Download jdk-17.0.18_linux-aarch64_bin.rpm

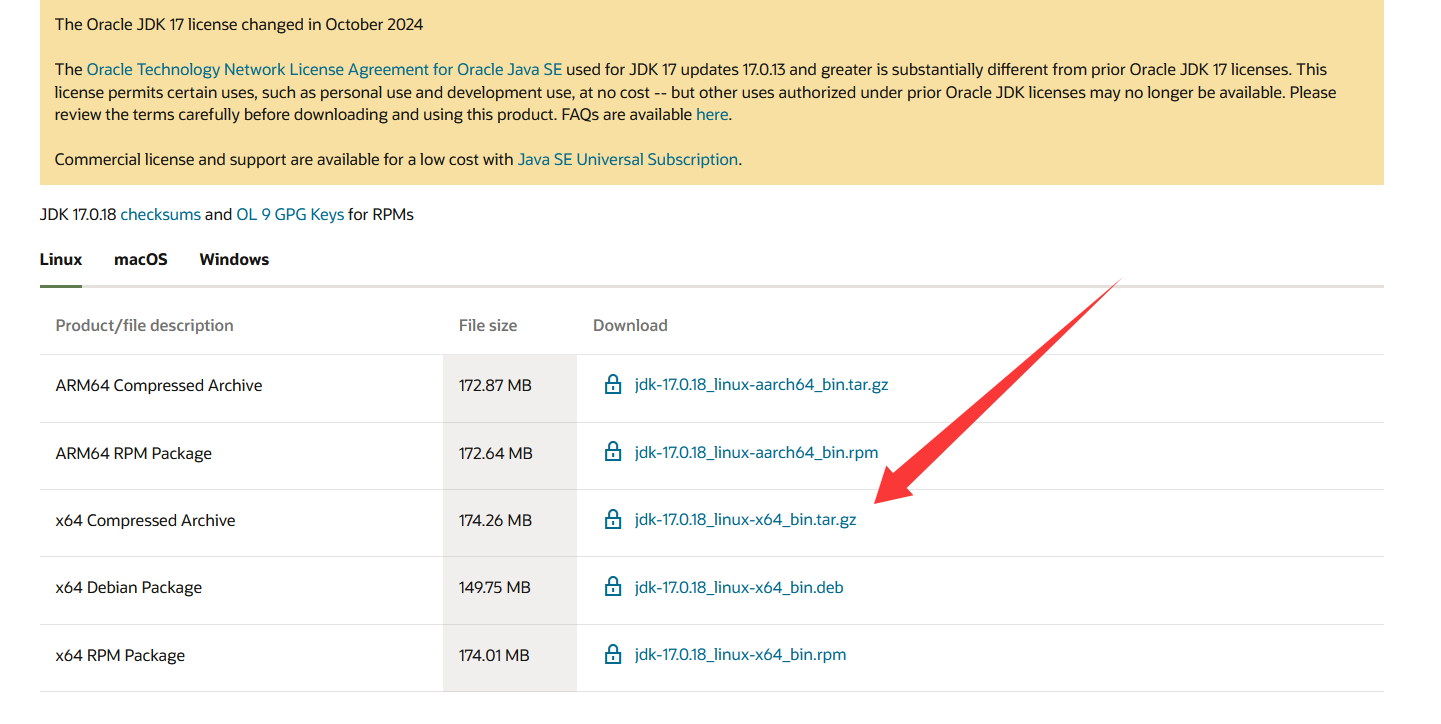[756, 453]
